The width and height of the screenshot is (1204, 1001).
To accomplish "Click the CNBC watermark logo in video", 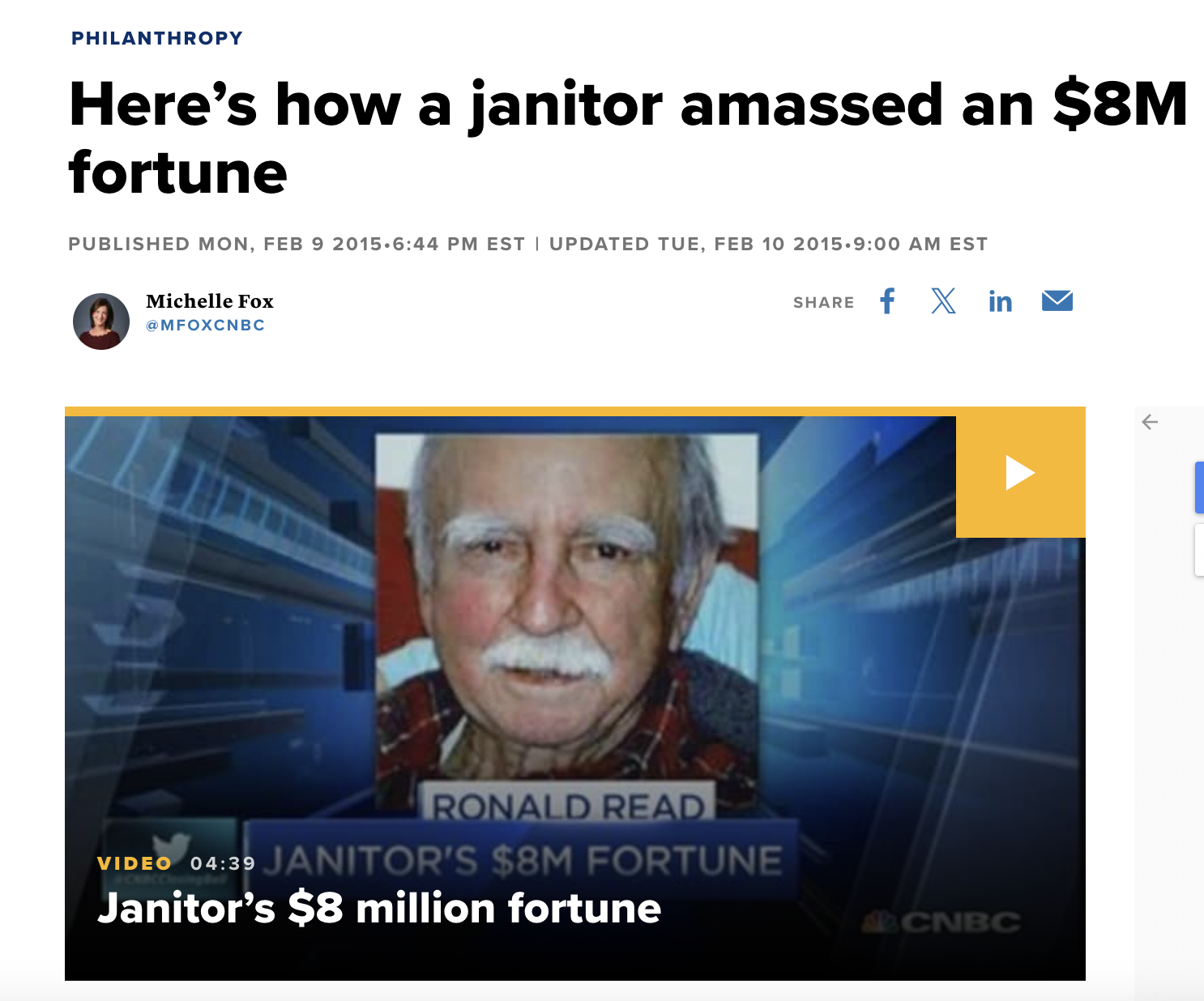I will tap(941, 922).
